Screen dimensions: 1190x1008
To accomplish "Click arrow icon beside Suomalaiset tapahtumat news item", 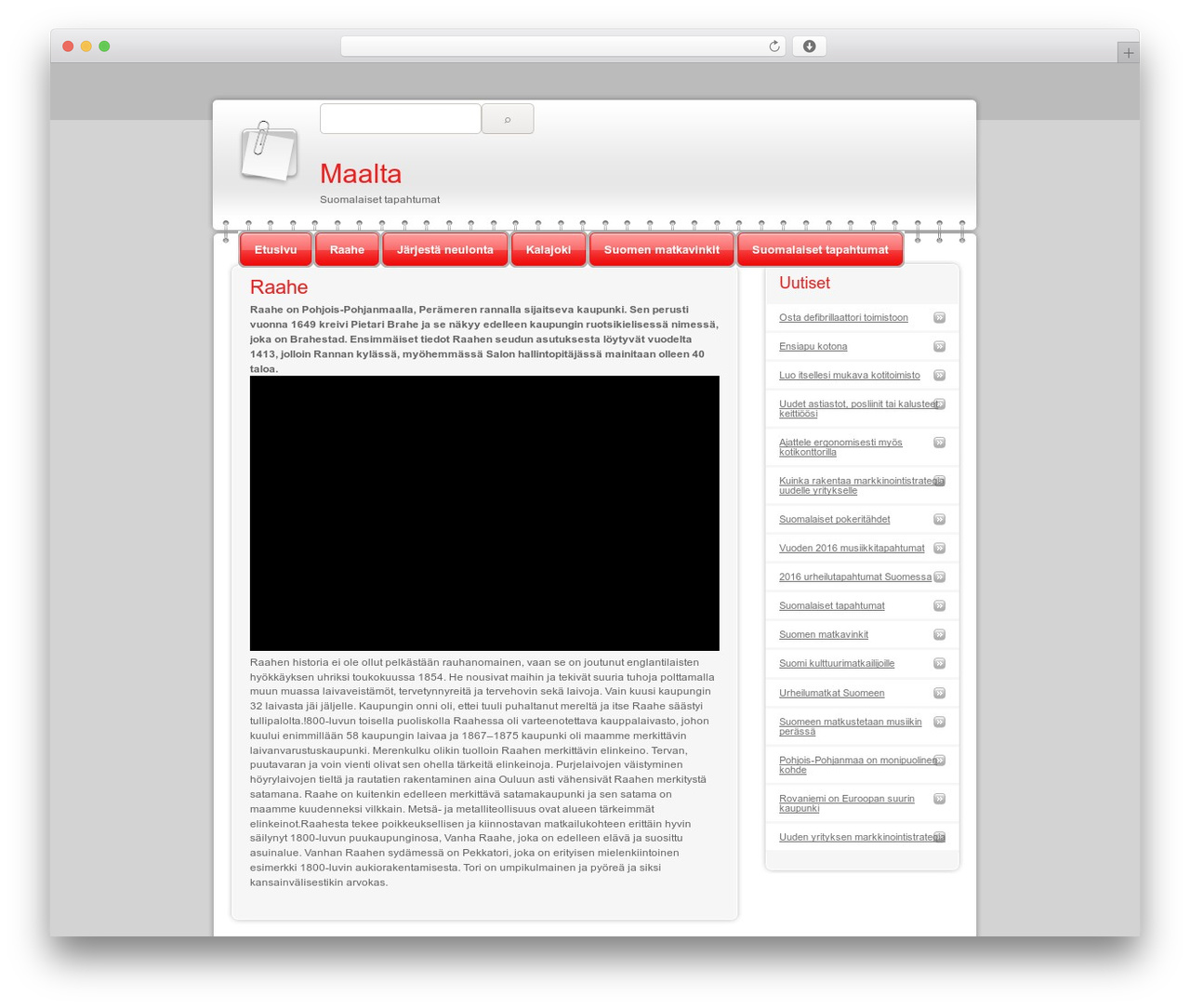I will (x=939, y=605).
